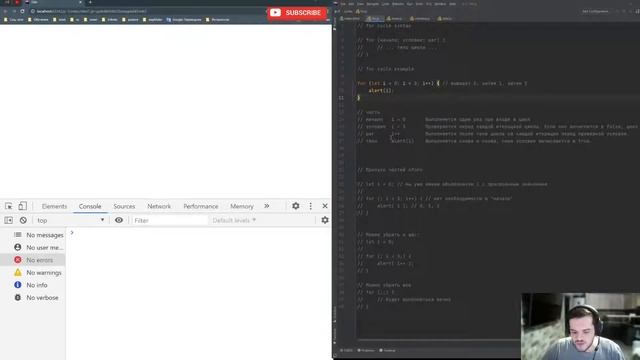640x360 pixels.
Task: Switch to the Console tab
Action: [90, 207]
